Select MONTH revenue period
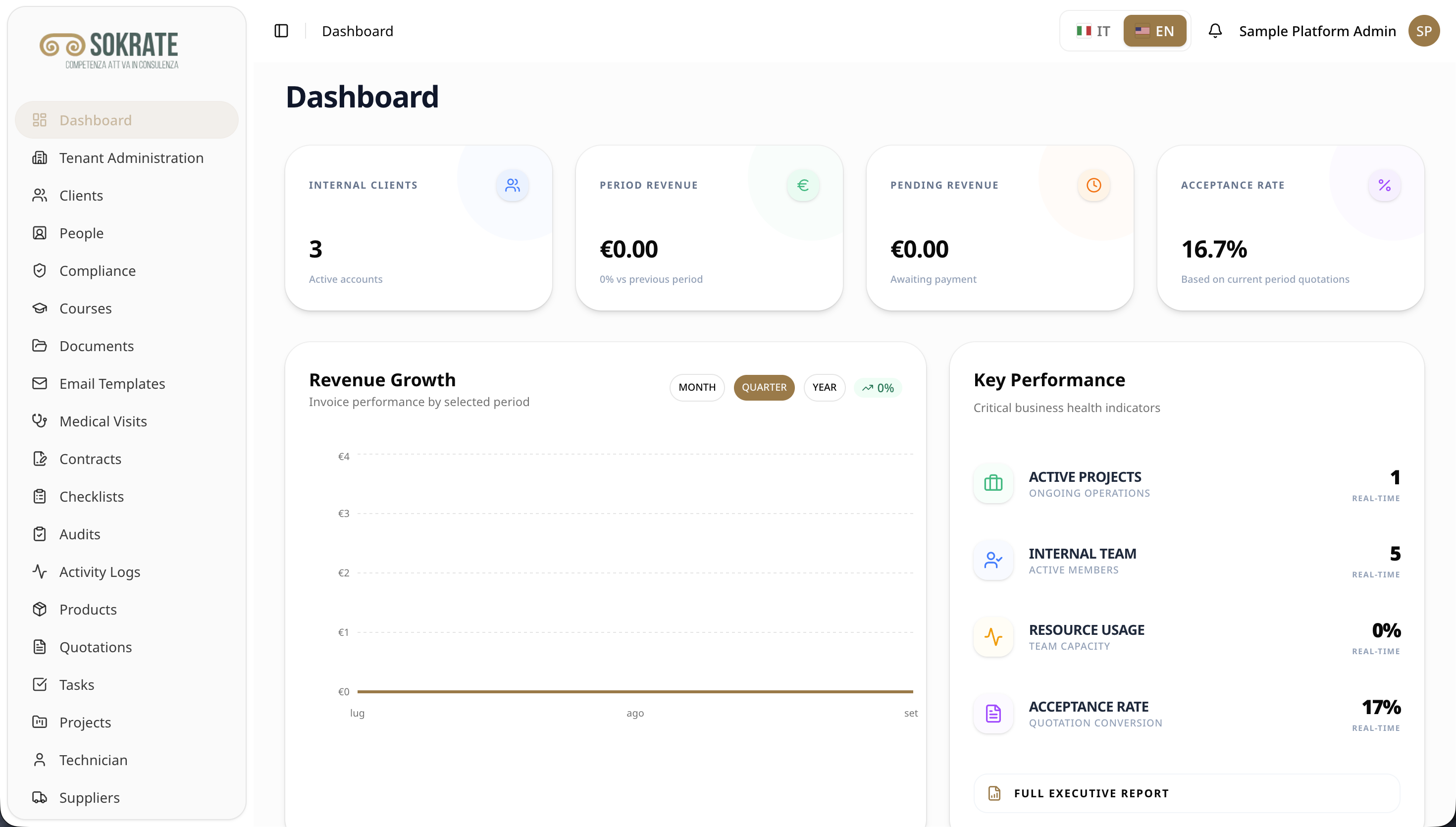 697,387
